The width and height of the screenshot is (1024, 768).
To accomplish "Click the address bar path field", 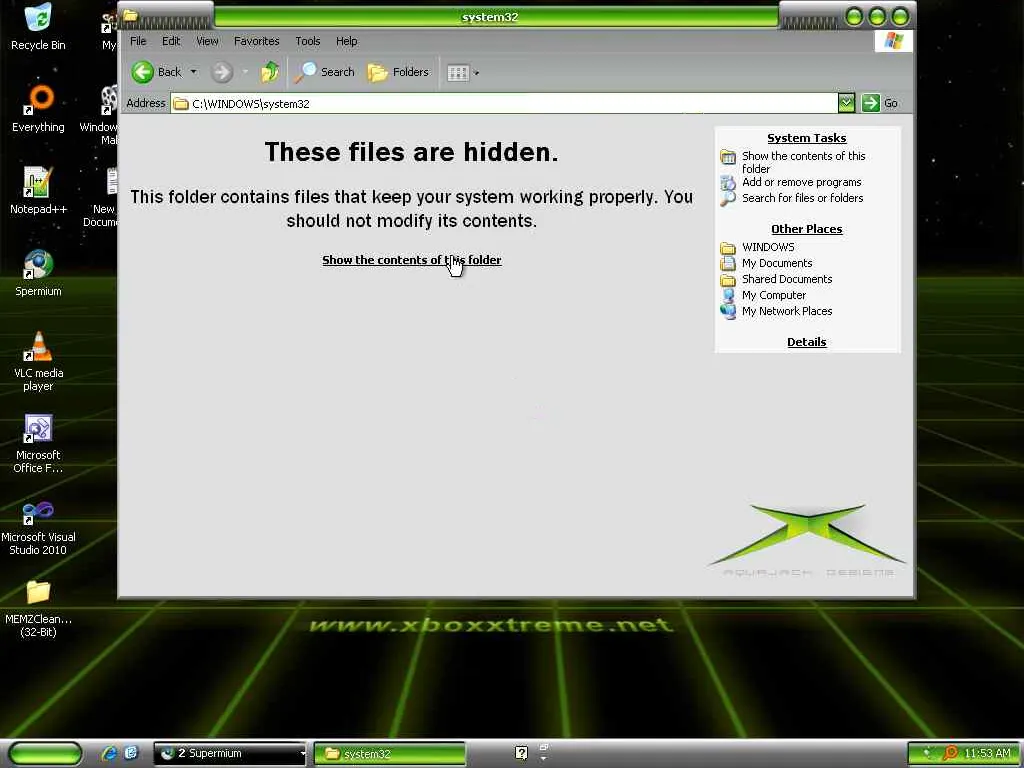I will 504,103.
